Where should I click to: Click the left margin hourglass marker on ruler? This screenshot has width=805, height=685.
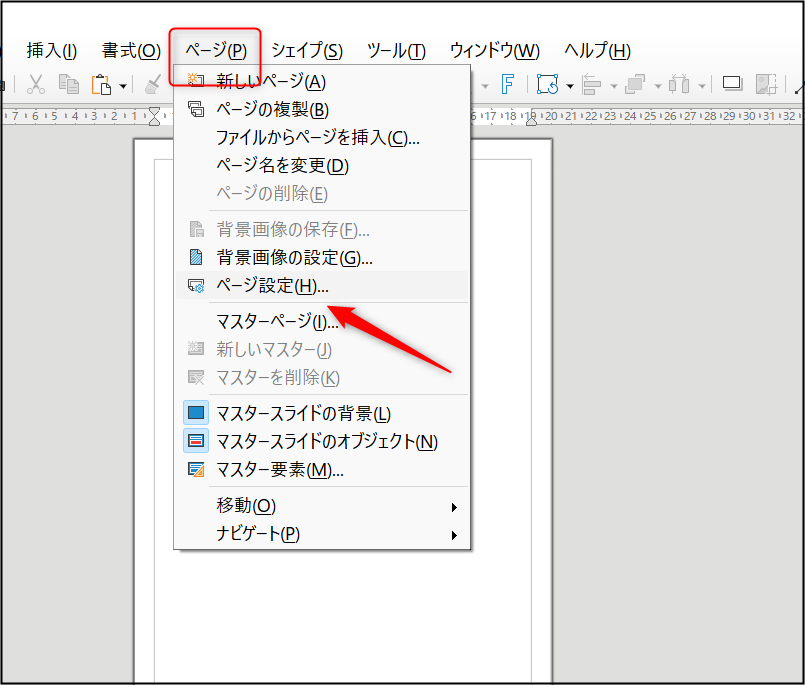[x=154, y=117]
